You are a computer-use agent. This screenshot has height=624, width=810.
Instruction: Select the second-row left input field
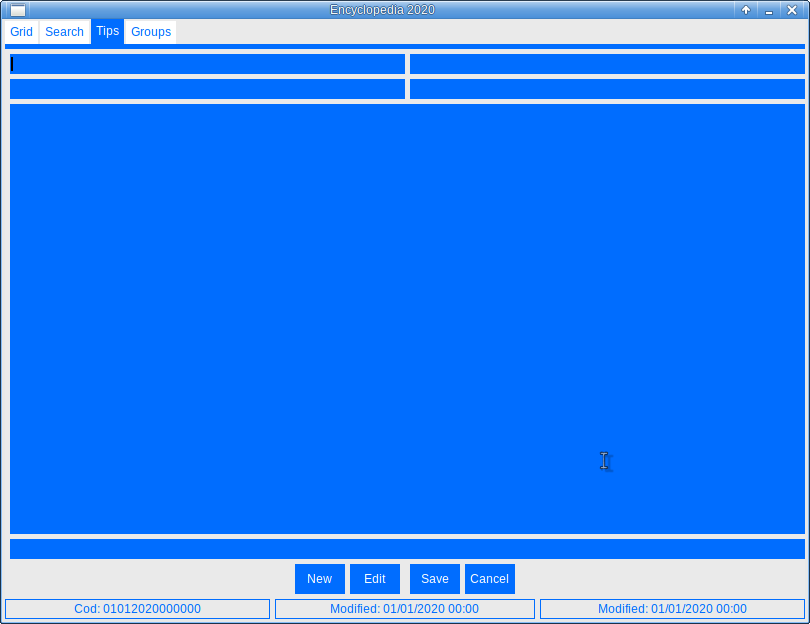pos(207,89)
